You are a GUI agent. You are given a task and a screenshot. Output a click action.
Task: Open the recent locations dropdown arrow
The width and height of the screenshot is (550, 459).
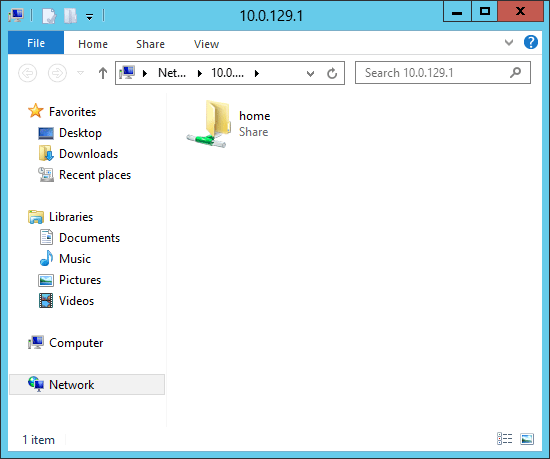pos(80,73)
